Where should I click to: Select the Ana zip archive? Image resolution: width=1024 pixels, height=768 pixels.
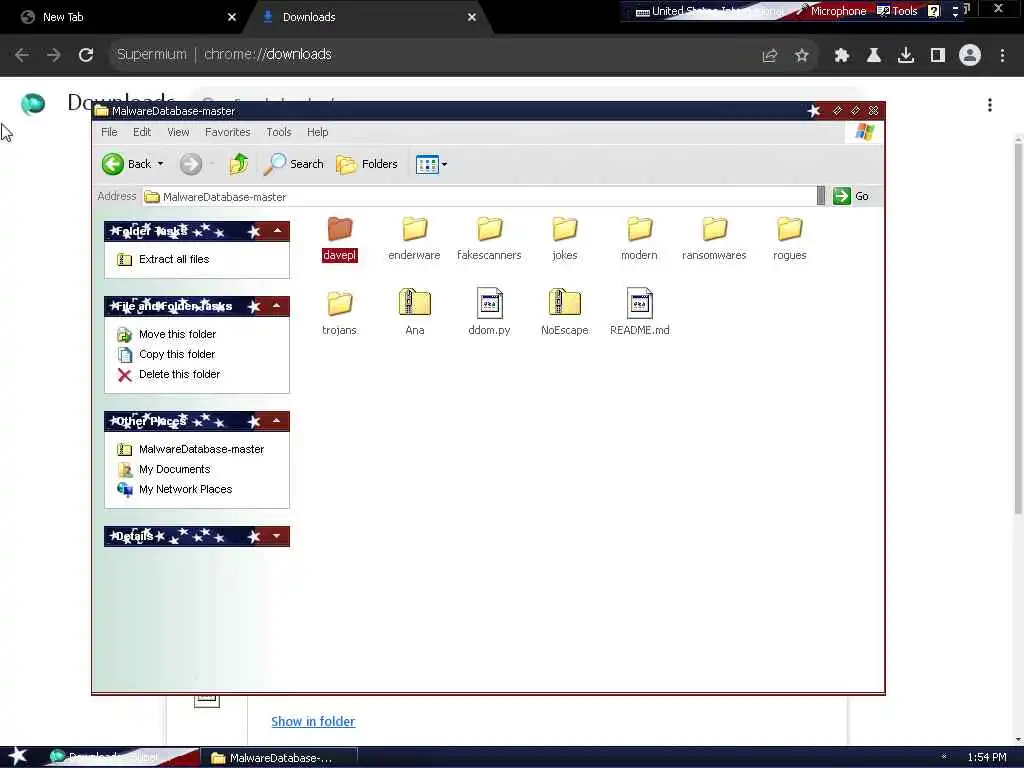tap(415, 313)
